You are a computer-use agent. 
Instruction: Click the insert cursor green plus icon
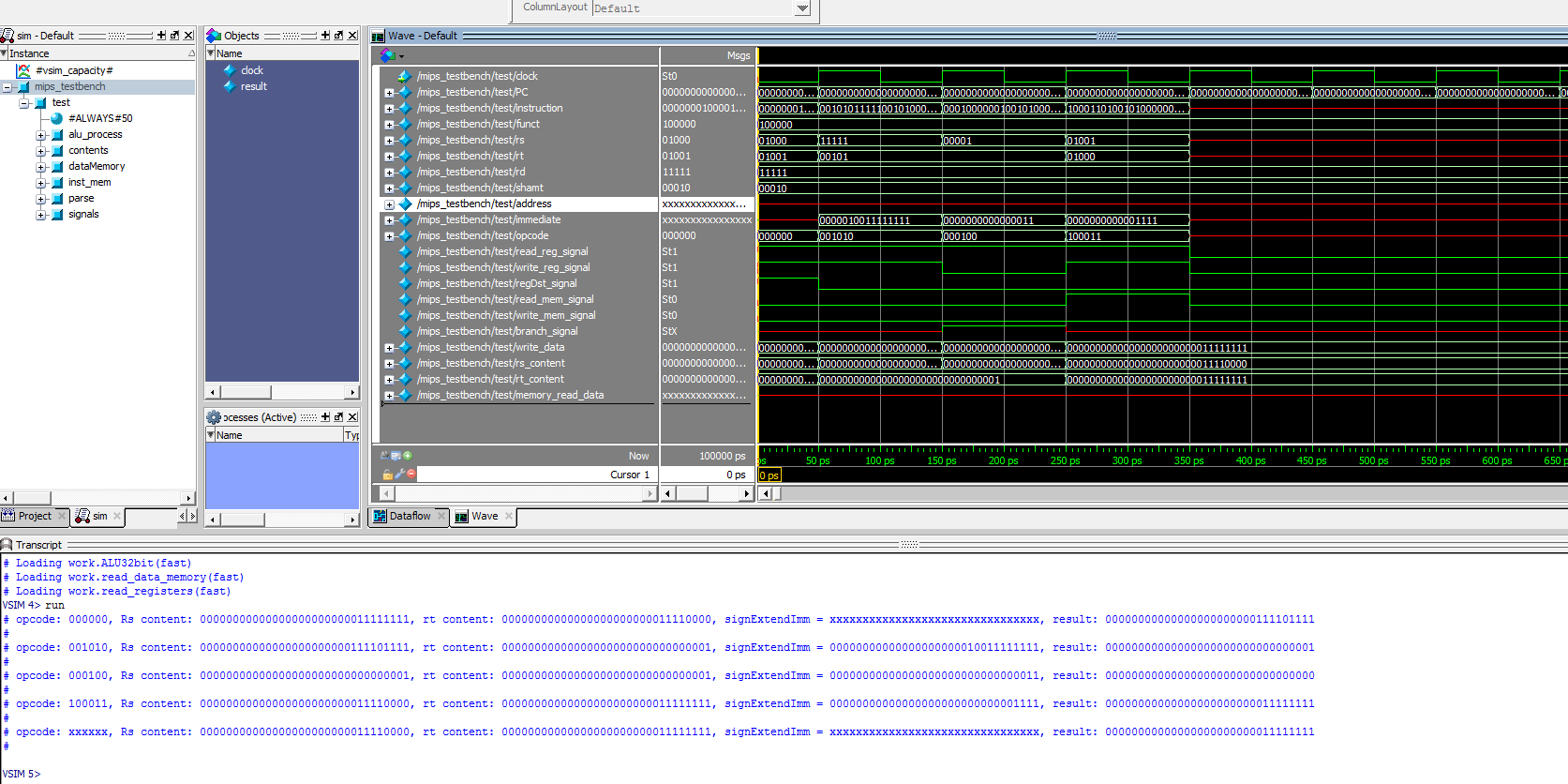pyautogui.click(x=408, y=456)
